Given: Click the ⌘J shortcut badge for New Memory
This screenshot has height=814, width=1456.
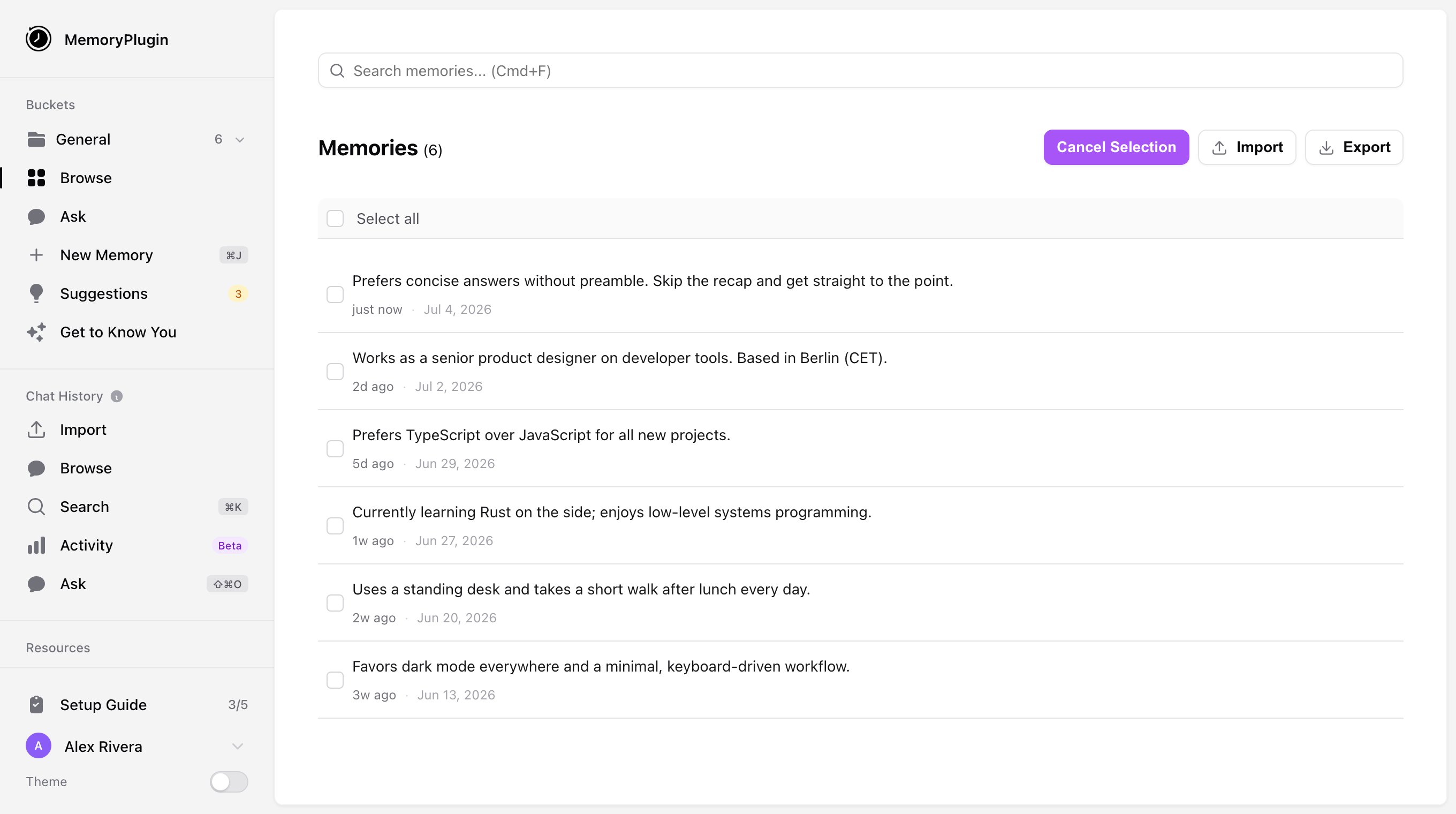Looking at the screenshot, I should coord(233,255).
